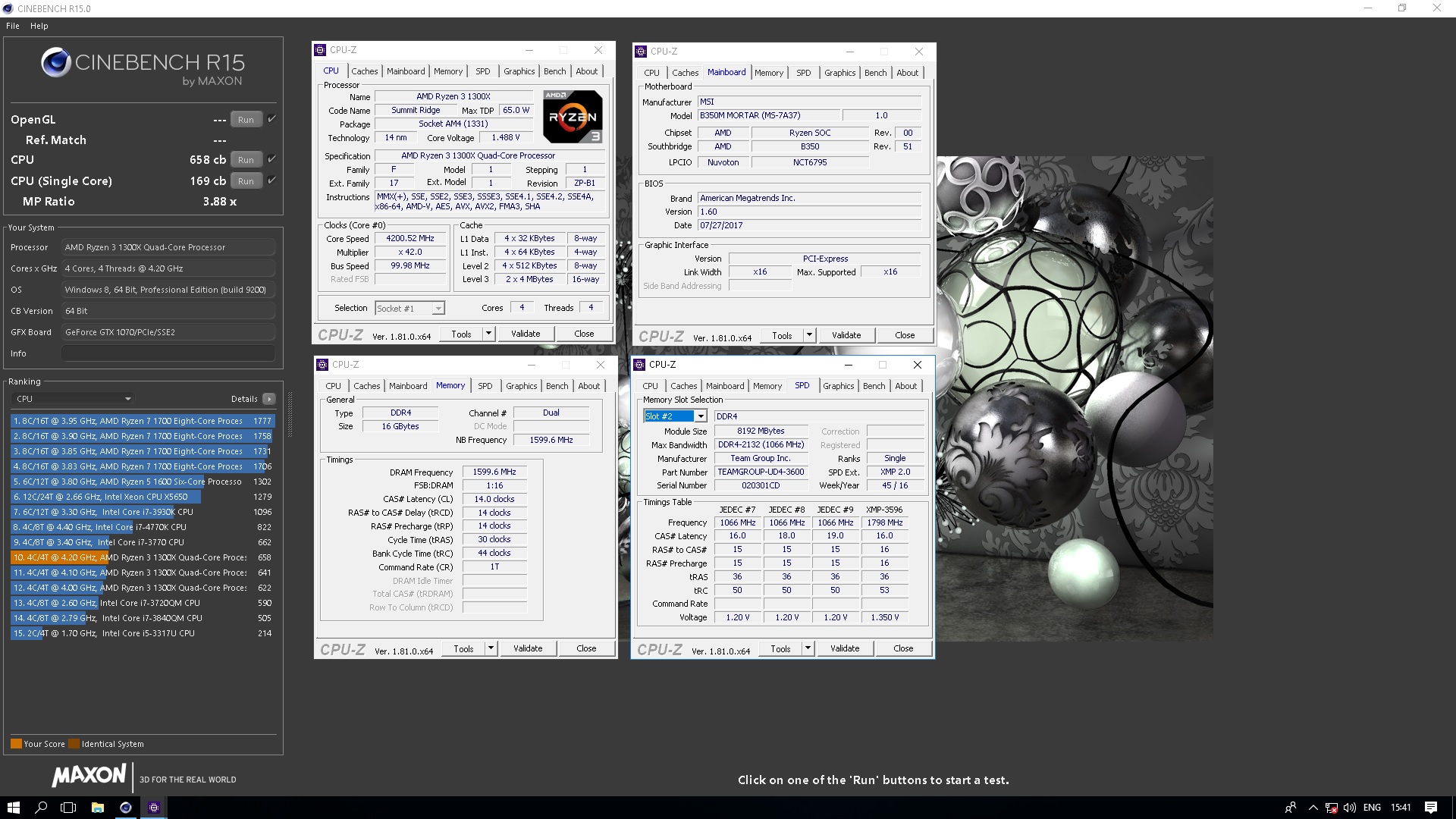Toggle the OpenGL test checkmark
Image resolution: width=1456 pixels, height=819 pixels.
tap(271, 119)
